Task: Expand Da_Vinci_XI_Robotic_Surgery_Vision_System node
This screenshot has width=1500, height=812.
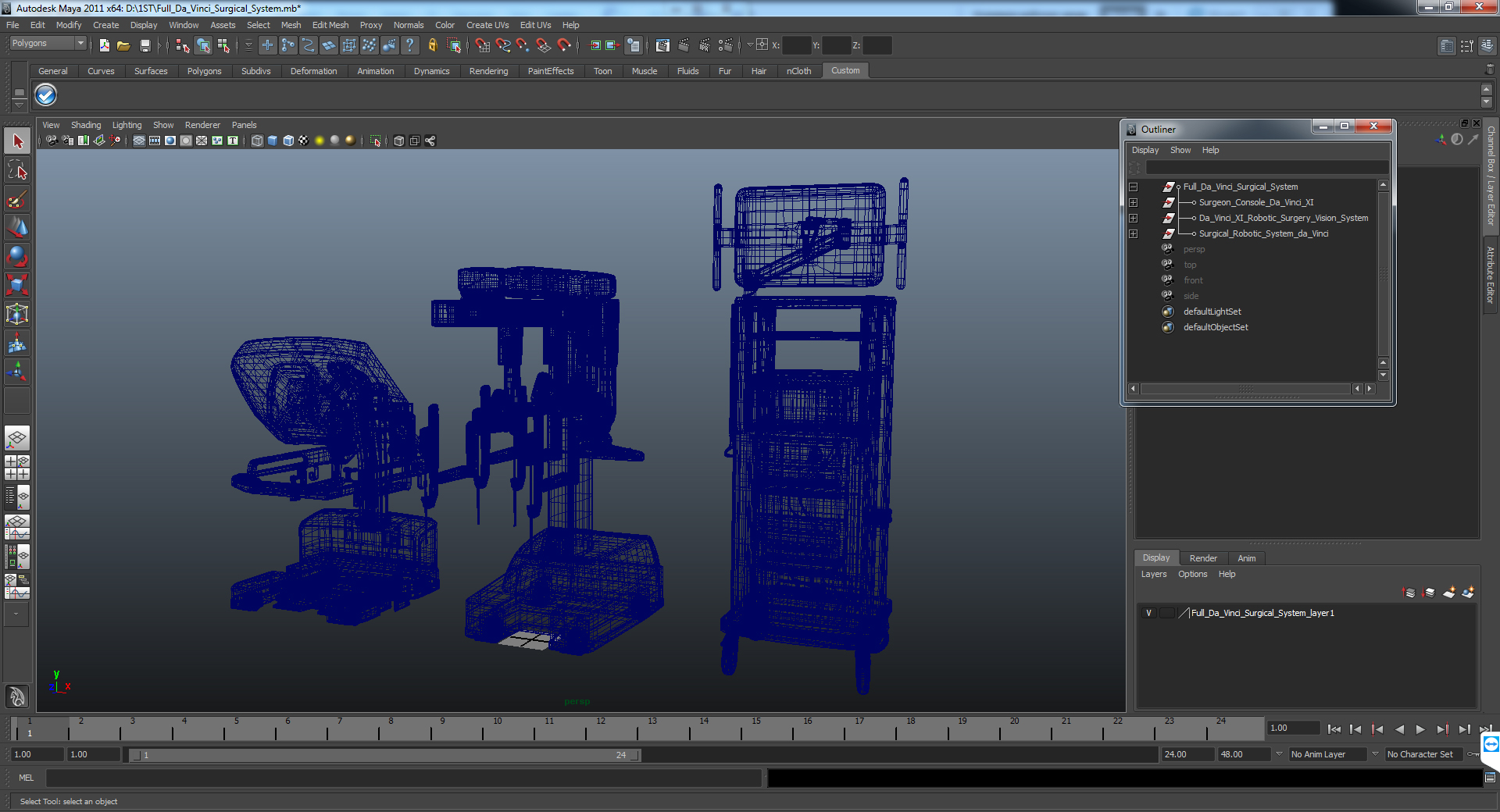Action: [x=1133, y=218]
